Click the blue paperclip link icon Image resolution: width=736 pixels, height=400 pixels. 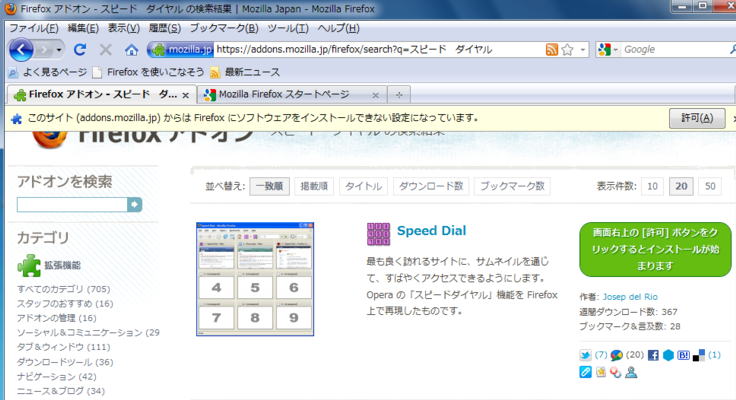[x=585, y=372]
